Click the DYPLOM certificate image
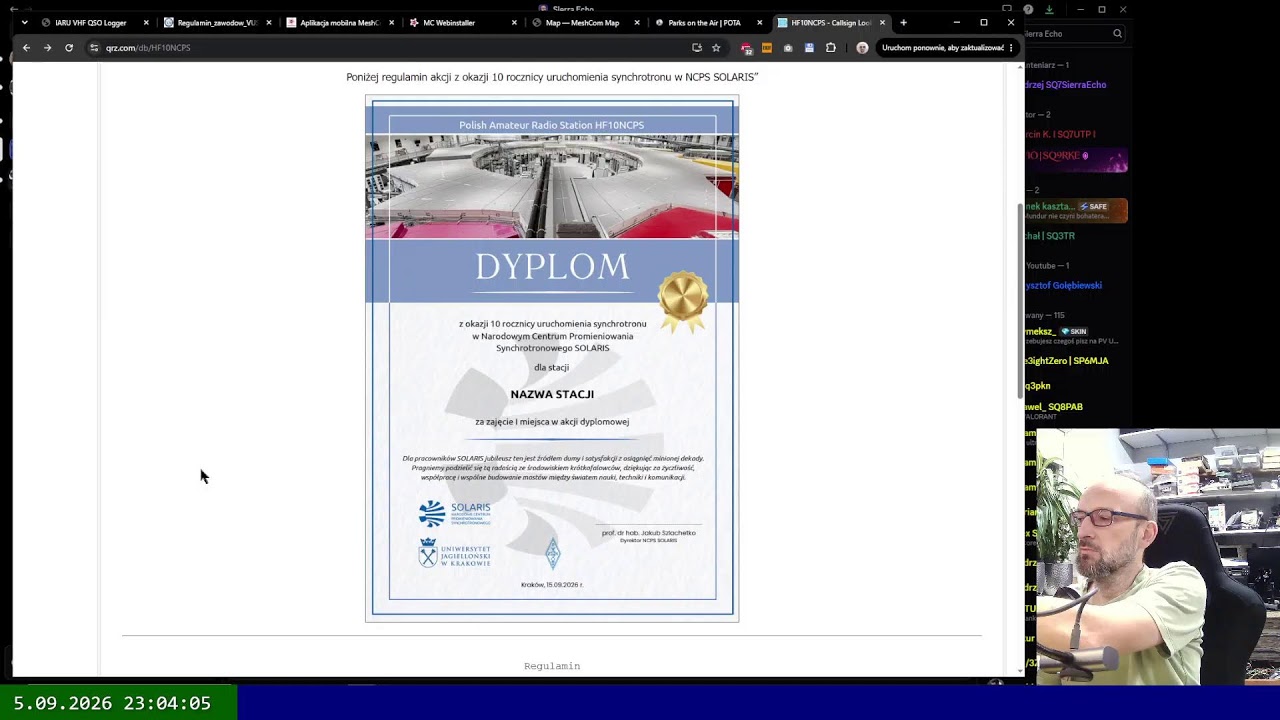The width and height of the screenshot is (1280, 720). coord(552,359)
